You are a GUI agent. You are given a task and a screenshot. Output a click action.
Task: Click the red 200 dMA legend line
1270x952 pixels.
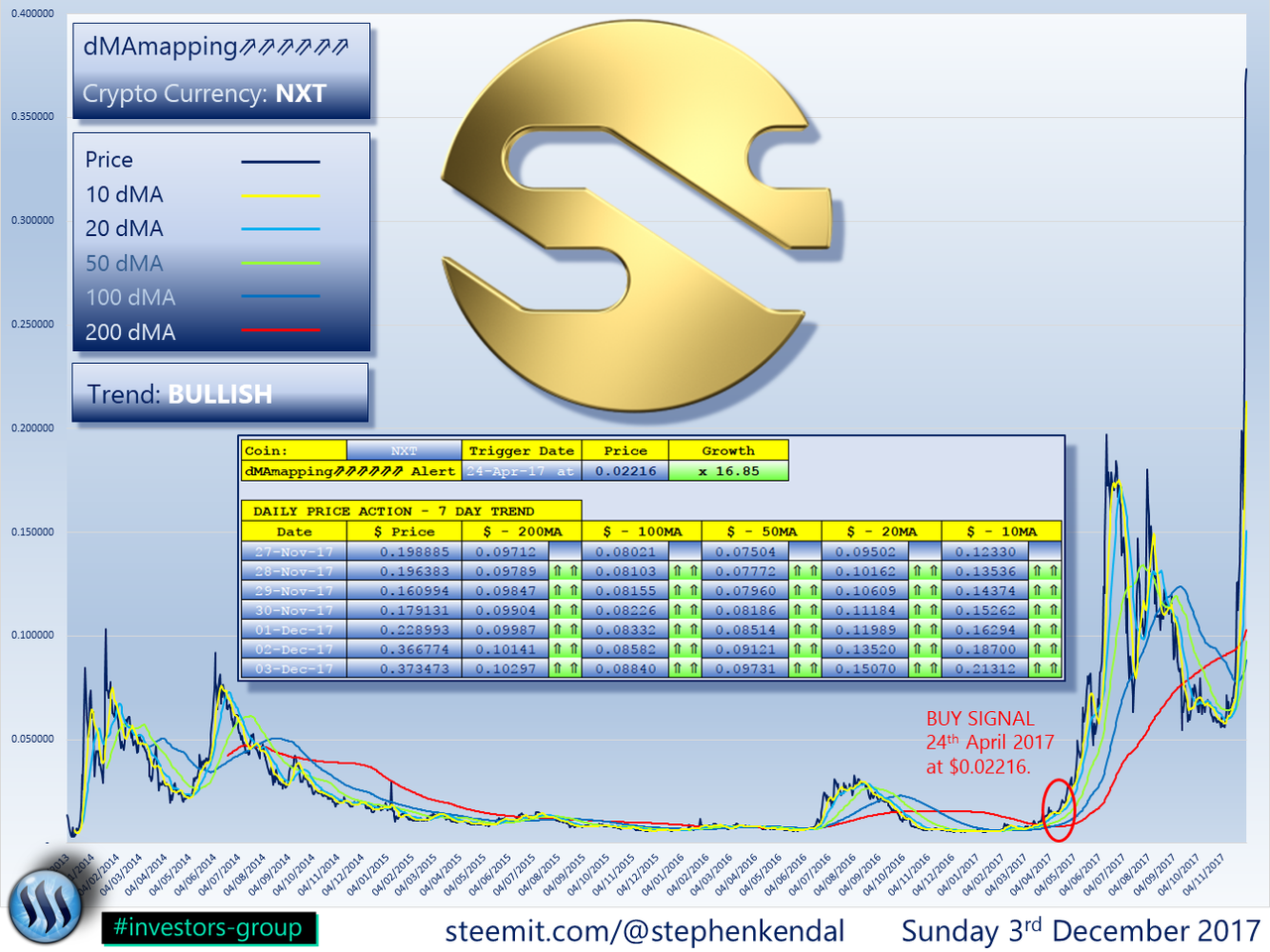pyautogui.click(x=281, y=330)
